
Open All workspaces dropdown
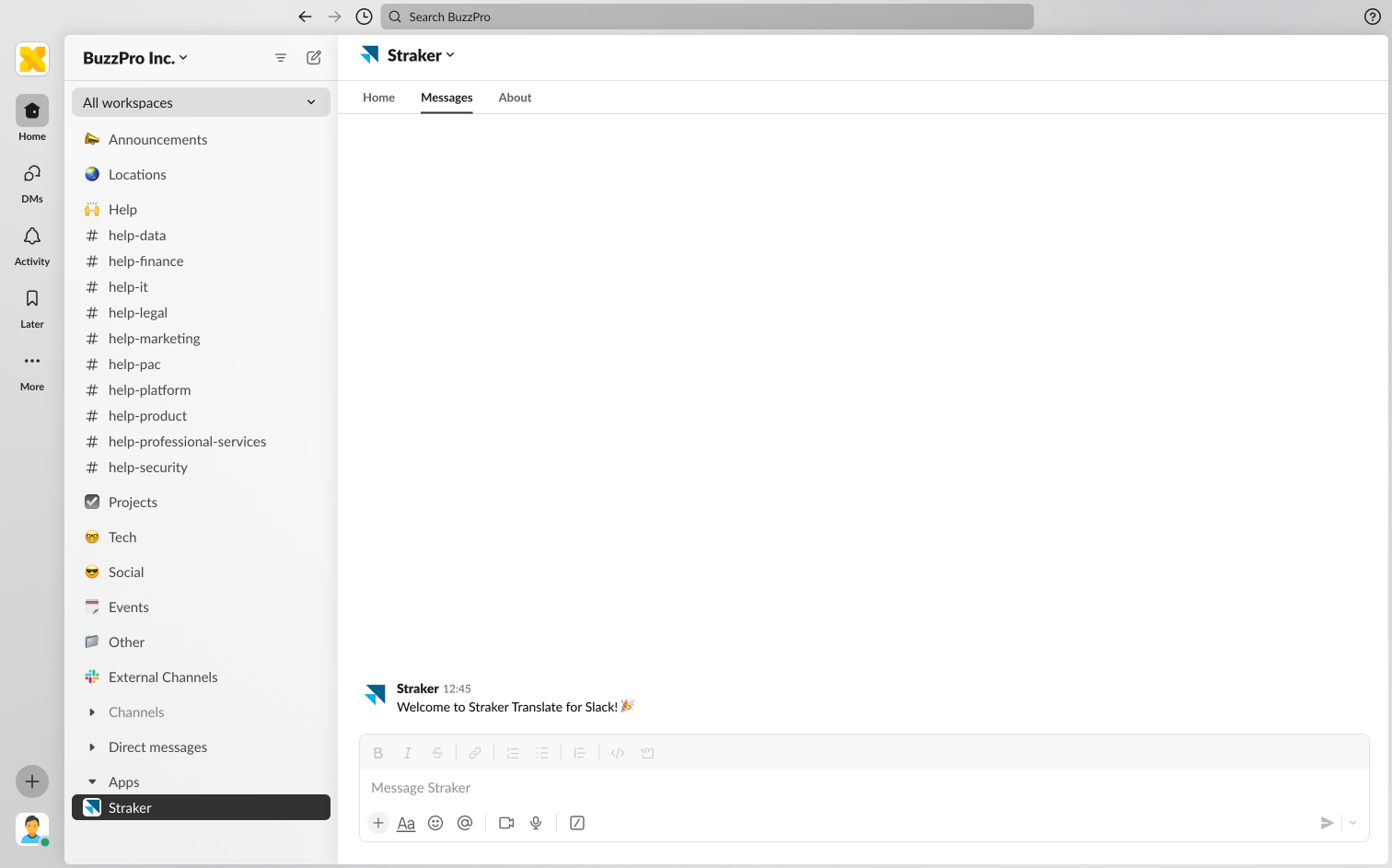201,102
